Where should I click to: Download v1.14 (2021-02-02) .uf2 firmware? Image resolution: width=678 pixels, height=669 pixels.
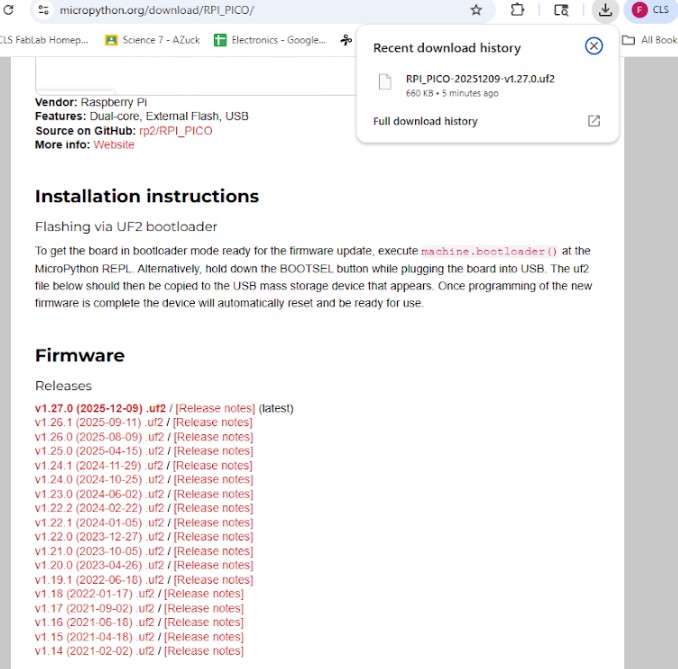pos(95,651)
